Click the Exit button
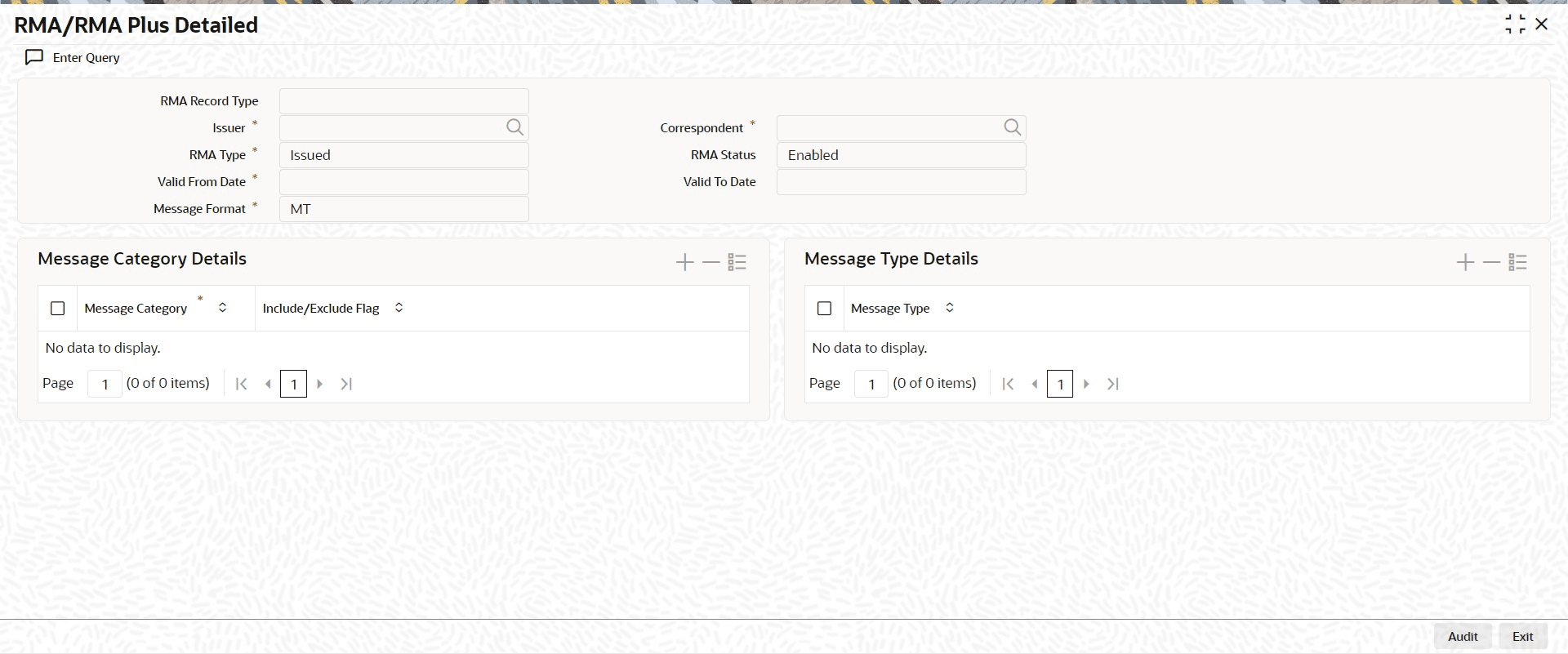1568x654 pixels. [1522, 637]
